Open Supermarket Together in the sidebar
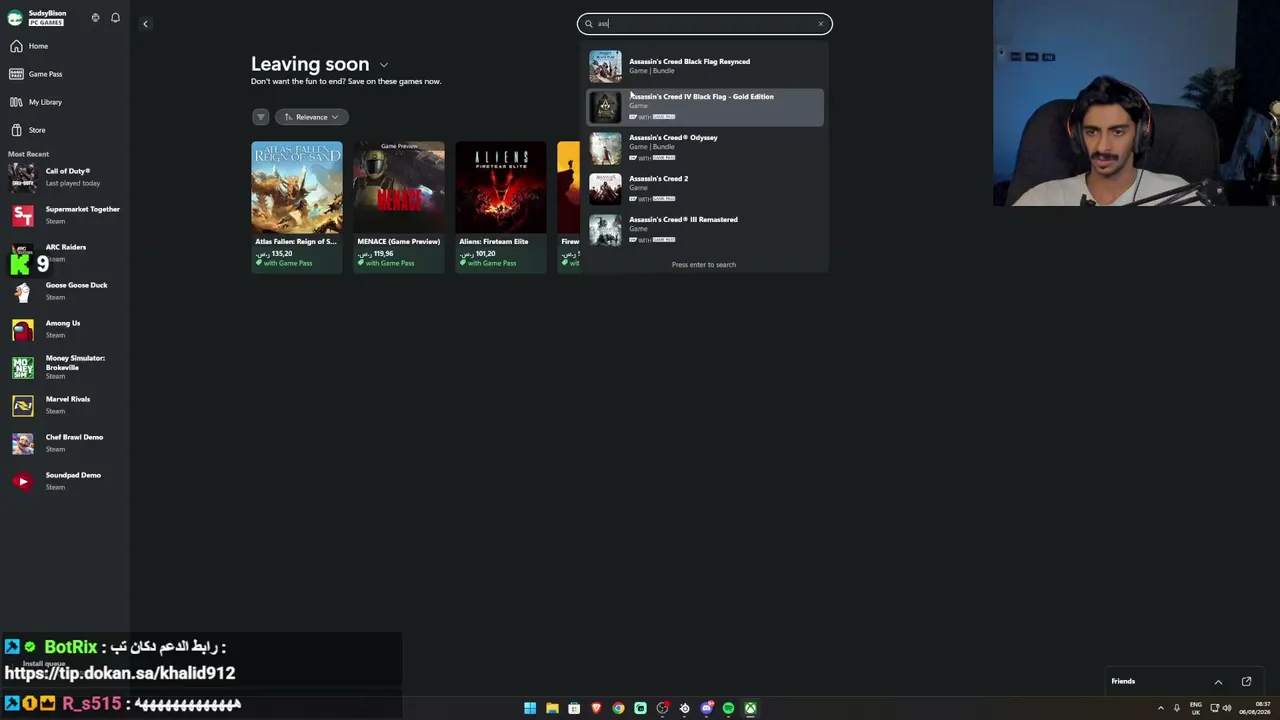 64,215
